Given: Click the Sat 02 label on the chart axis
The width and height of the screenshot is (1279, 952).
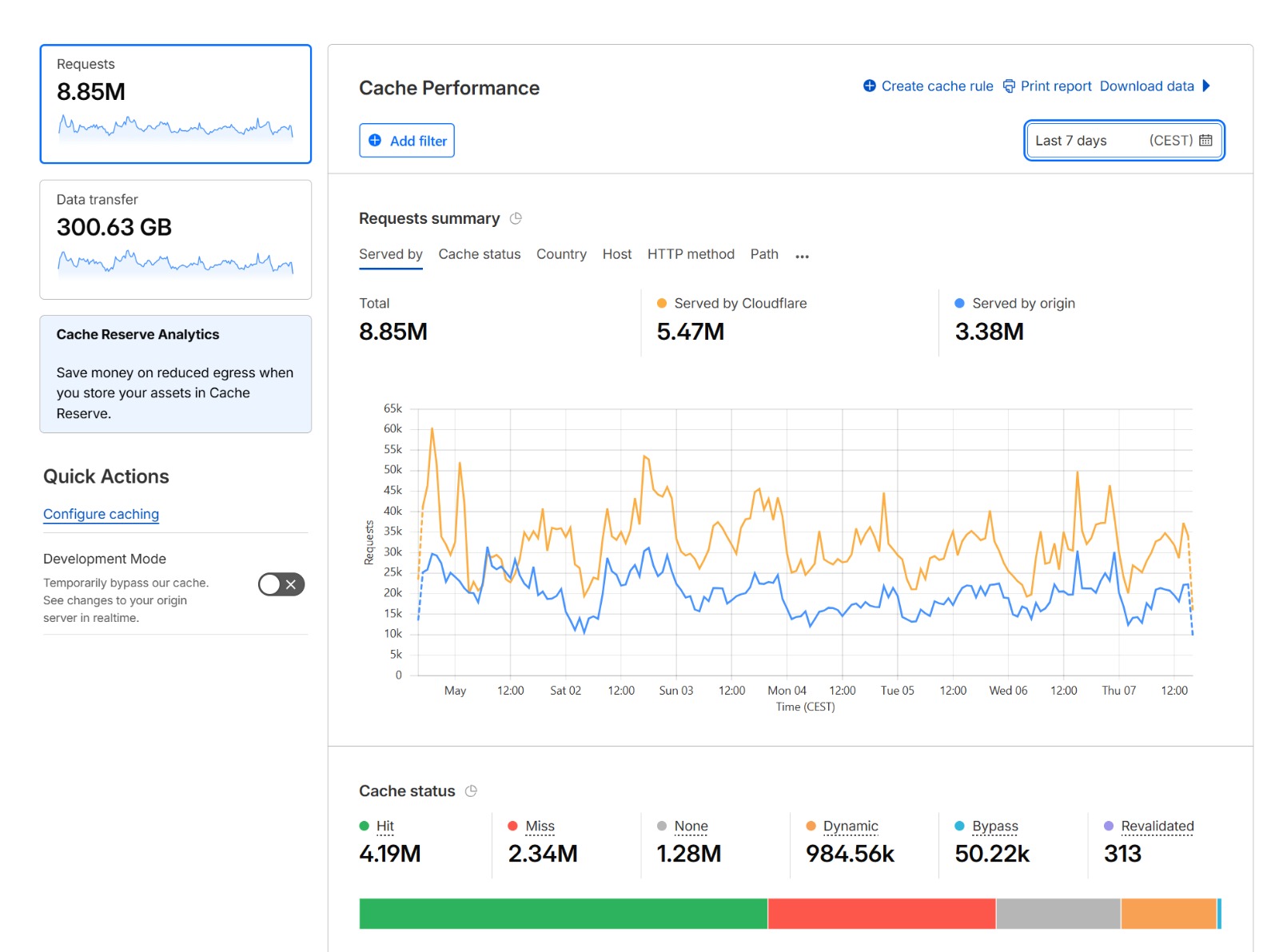Looking at the screenshot, I should point(565,691).
